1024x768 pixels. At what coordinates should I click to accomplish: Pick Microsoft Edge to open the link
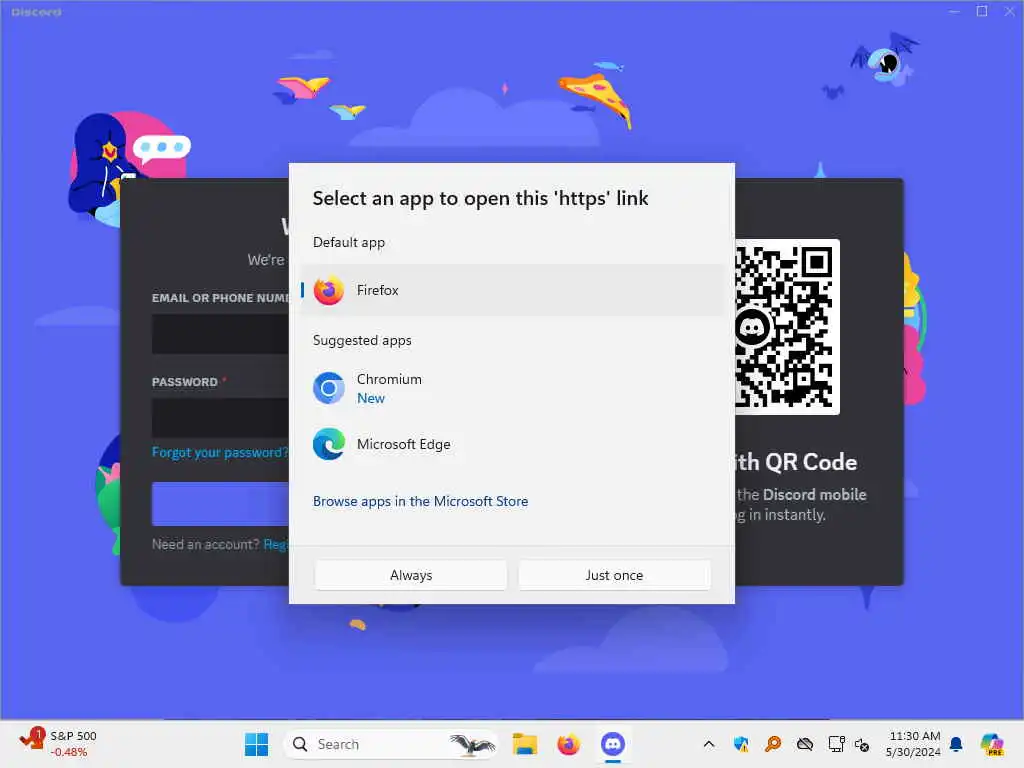[x=512, y=444]
